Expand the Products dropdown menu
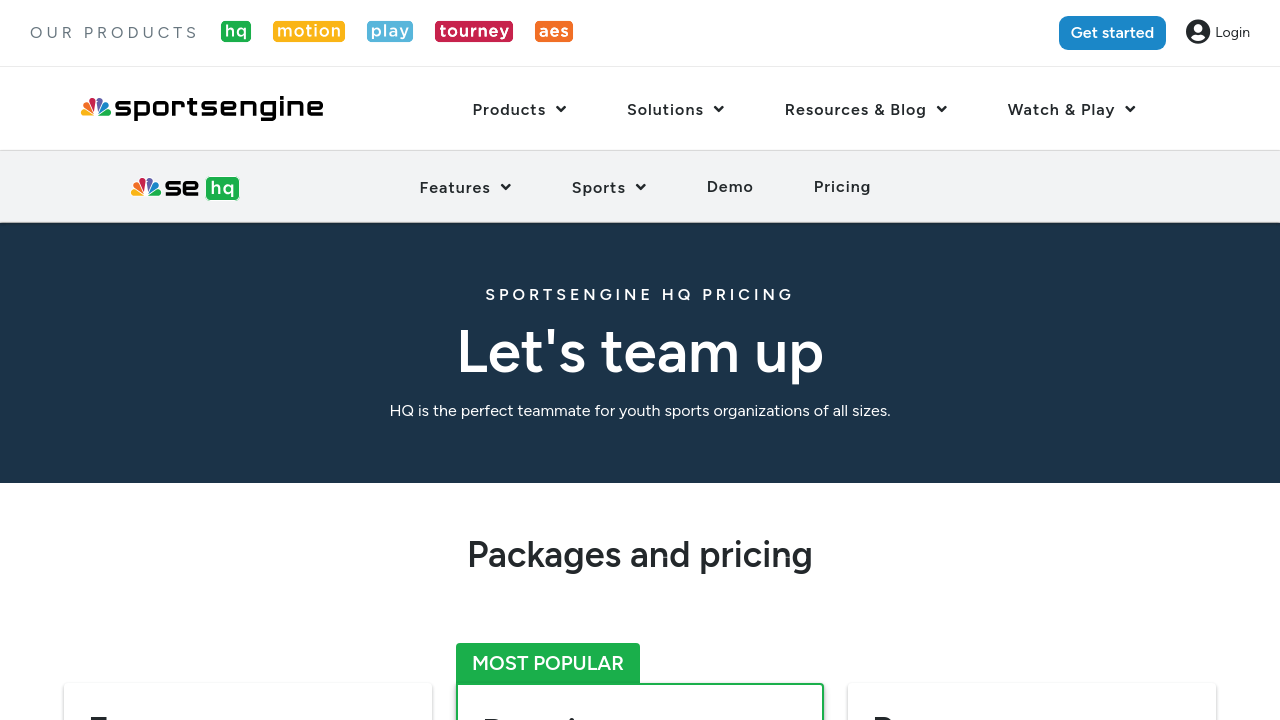Screen dimensions: 1280x720 519,110
